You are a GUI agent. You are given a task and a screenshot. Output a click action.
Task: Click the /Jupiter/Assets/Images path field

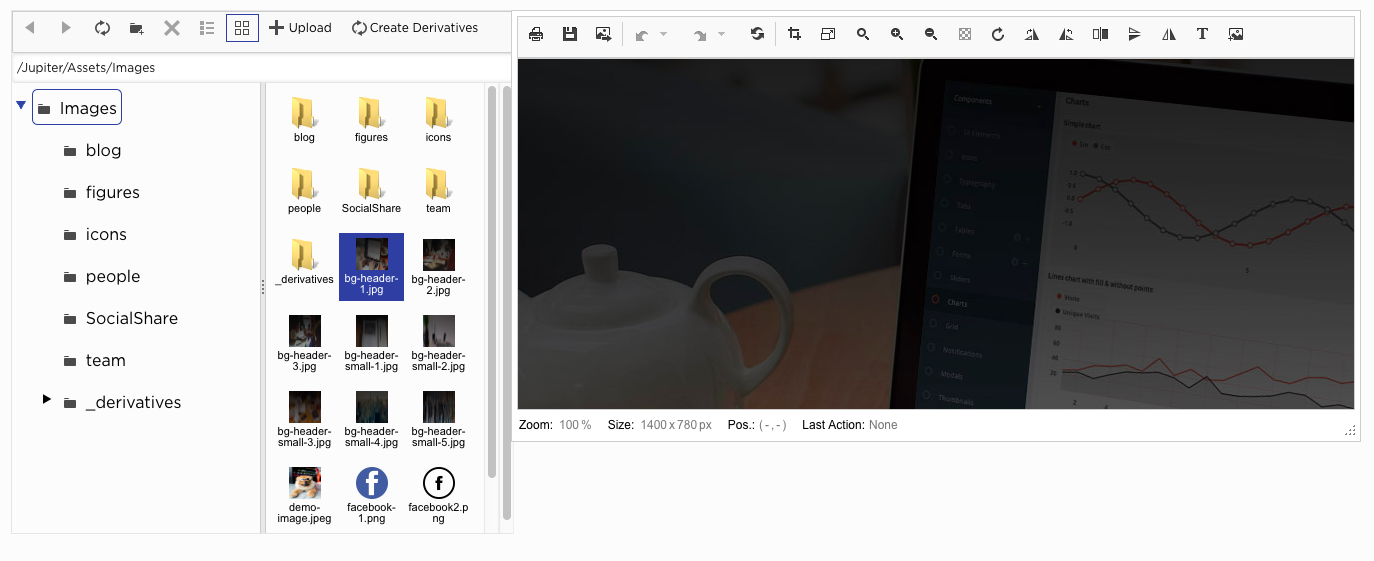(262, 68)
